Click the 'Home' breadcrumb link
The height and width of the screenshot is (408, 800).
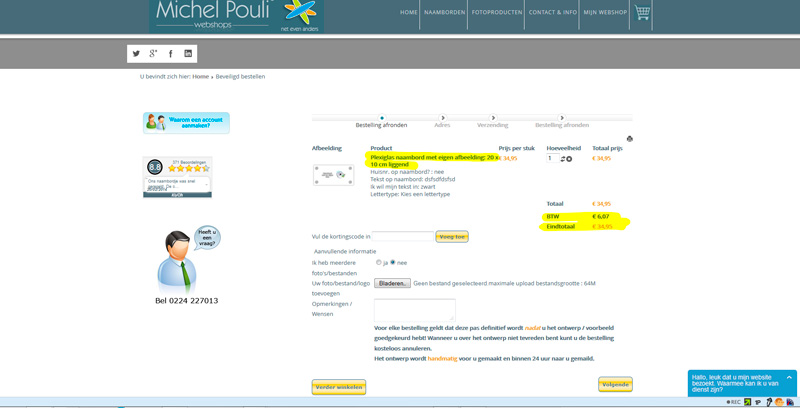201,76
